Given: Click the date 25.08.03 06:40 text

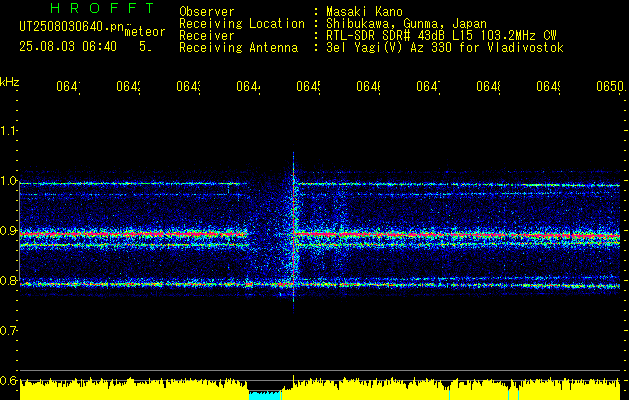Looking at the screenshot, I should 68,47.
